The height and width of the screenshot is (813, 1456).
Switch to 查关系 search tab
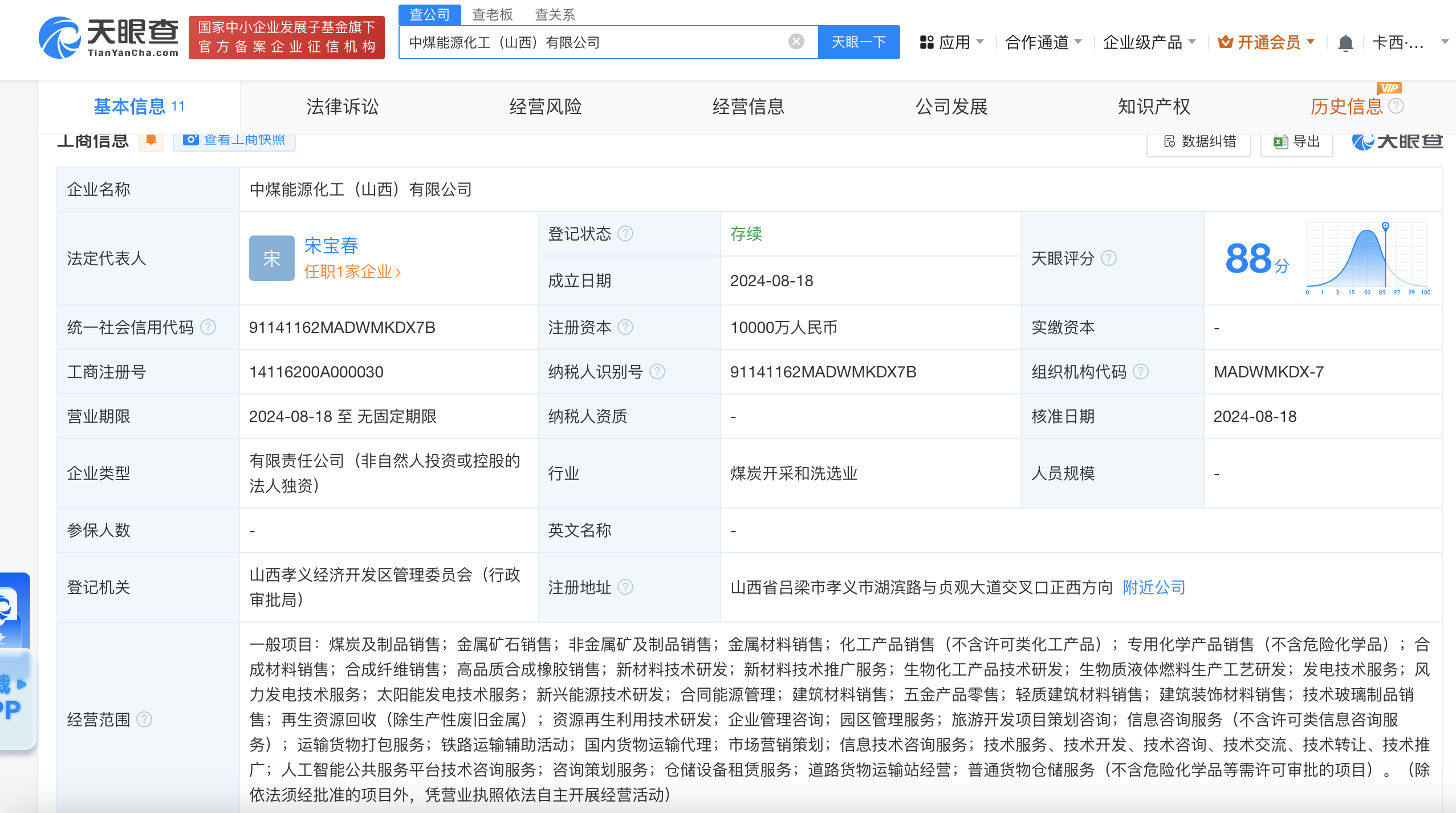tap(555, 14)
